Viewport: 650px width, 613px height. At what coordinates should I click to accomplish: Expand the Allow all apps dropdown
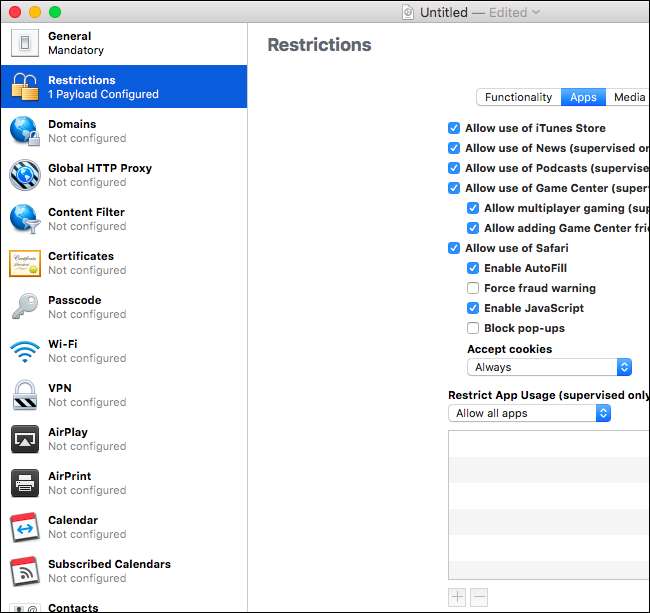click(529, 413)
